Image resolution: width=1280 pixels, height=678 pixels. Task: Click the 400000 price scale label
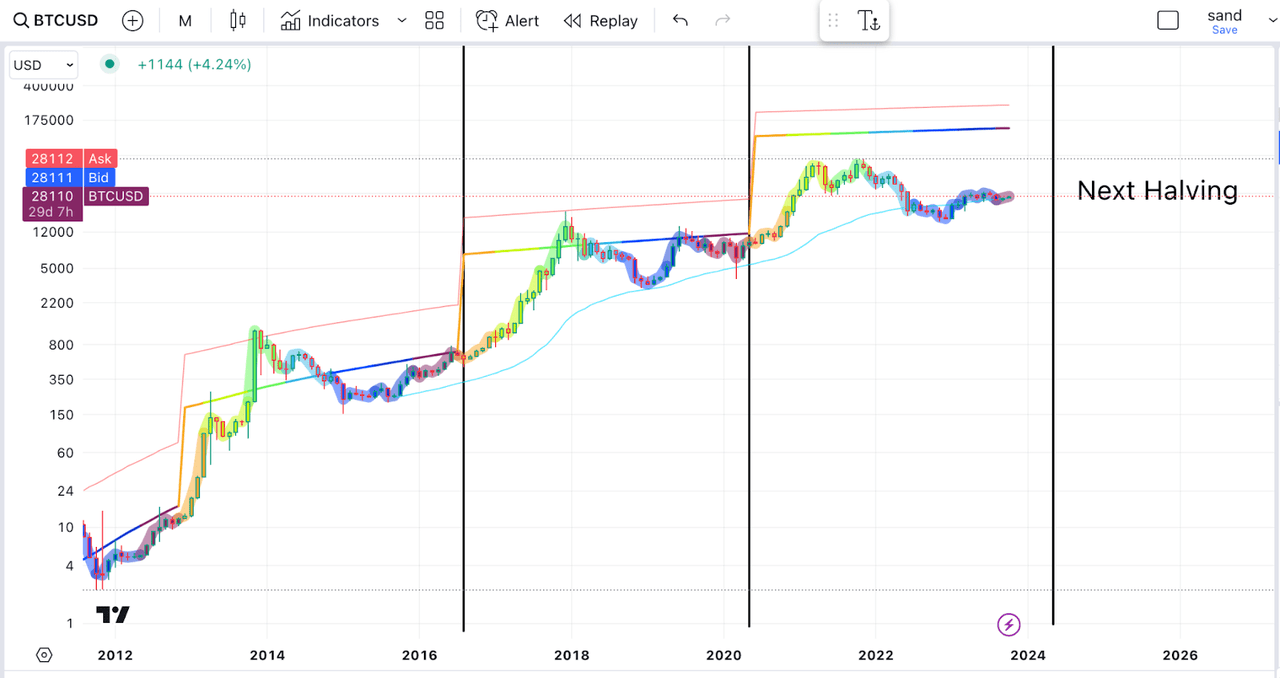pos(49,86)
